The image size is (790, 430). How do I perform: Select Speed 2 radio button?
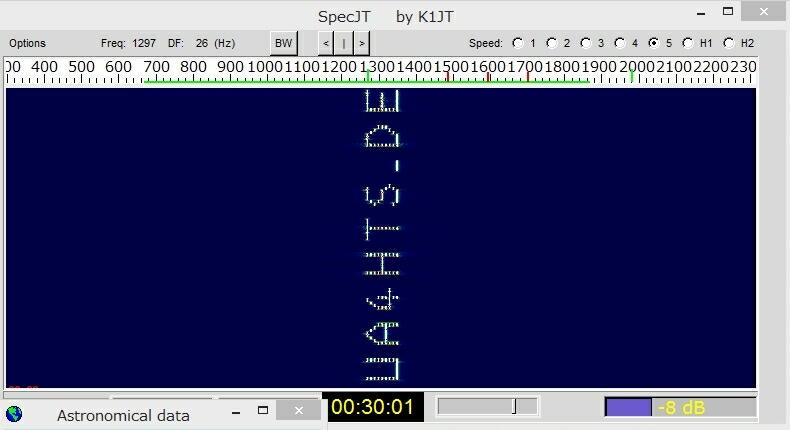pos(552,43)
